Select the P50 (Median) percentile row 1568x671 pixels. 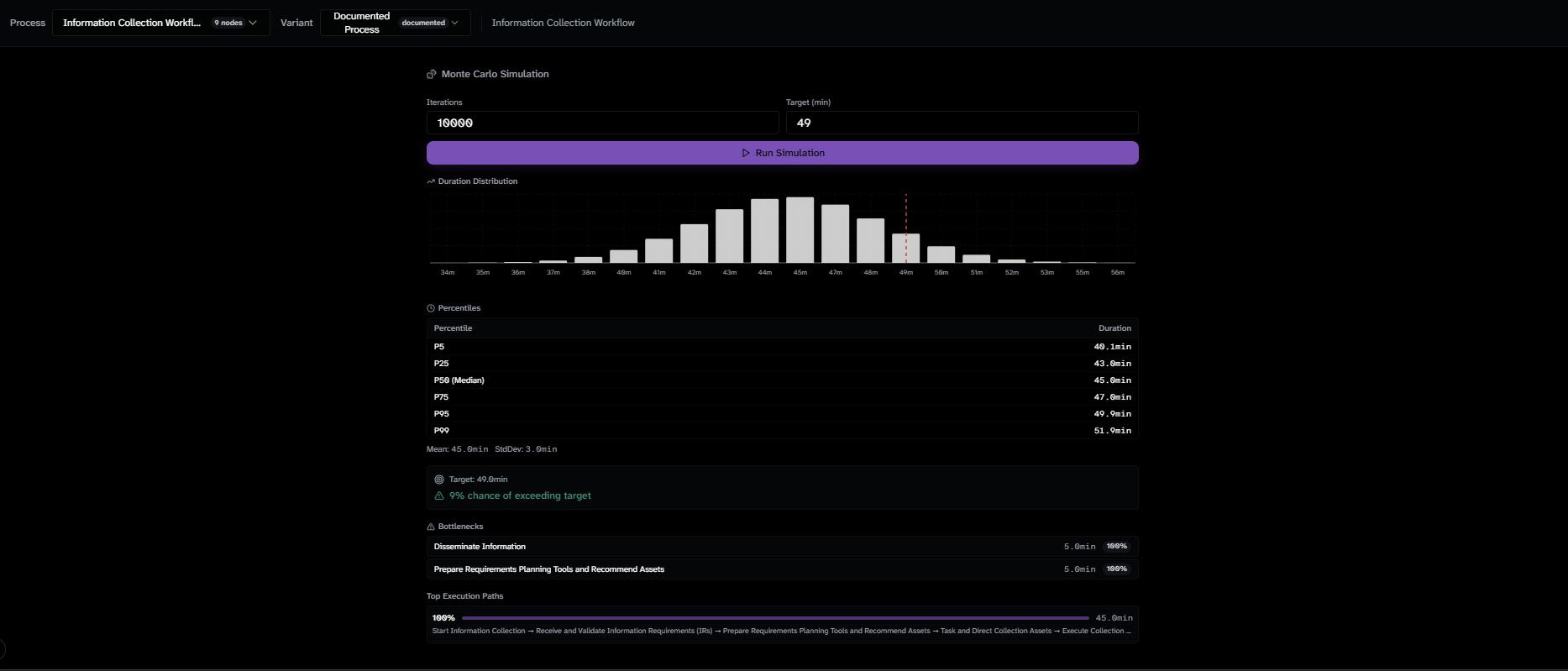click(783, 380)
